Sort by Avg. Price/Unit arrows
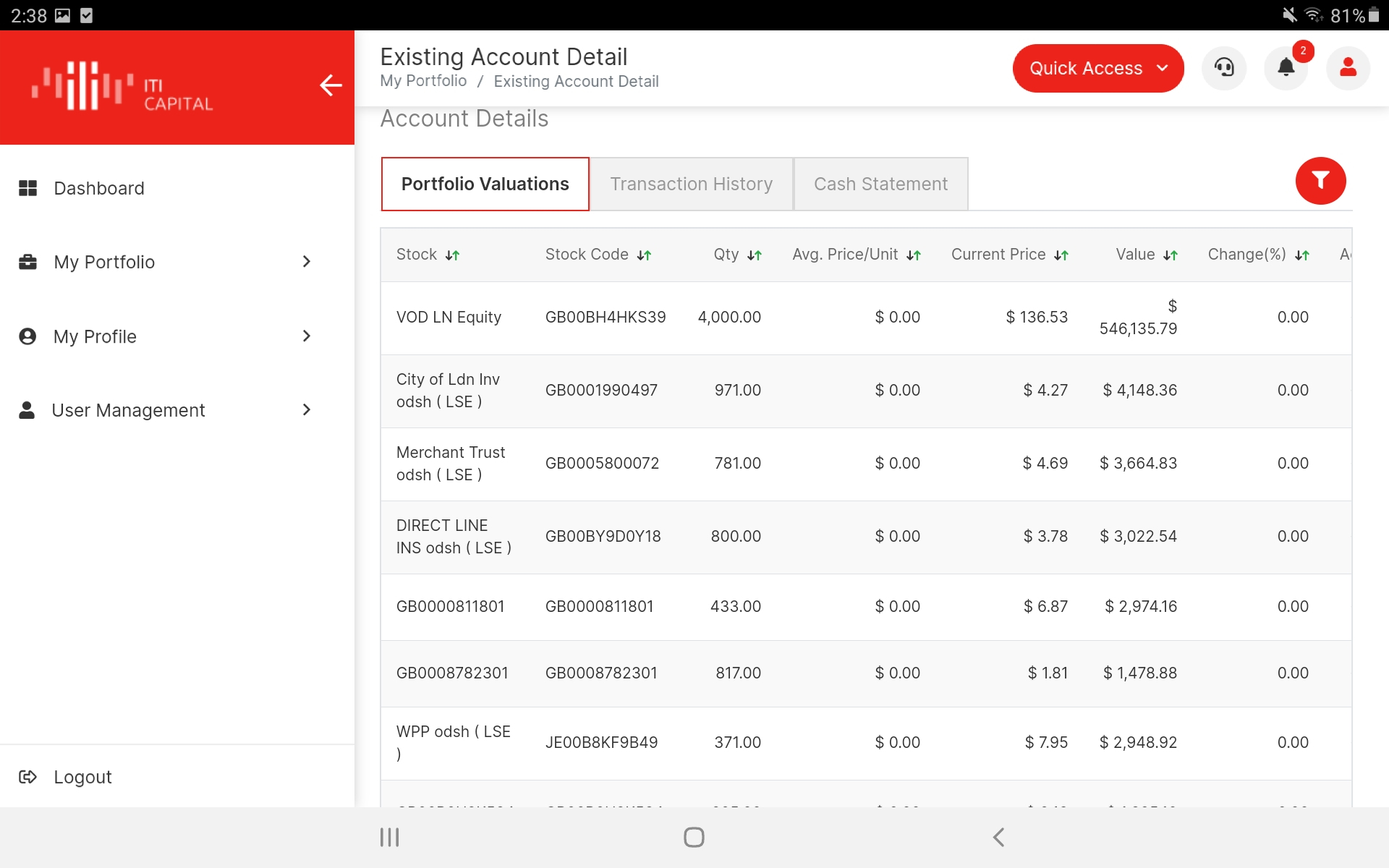 click(914, 255)
